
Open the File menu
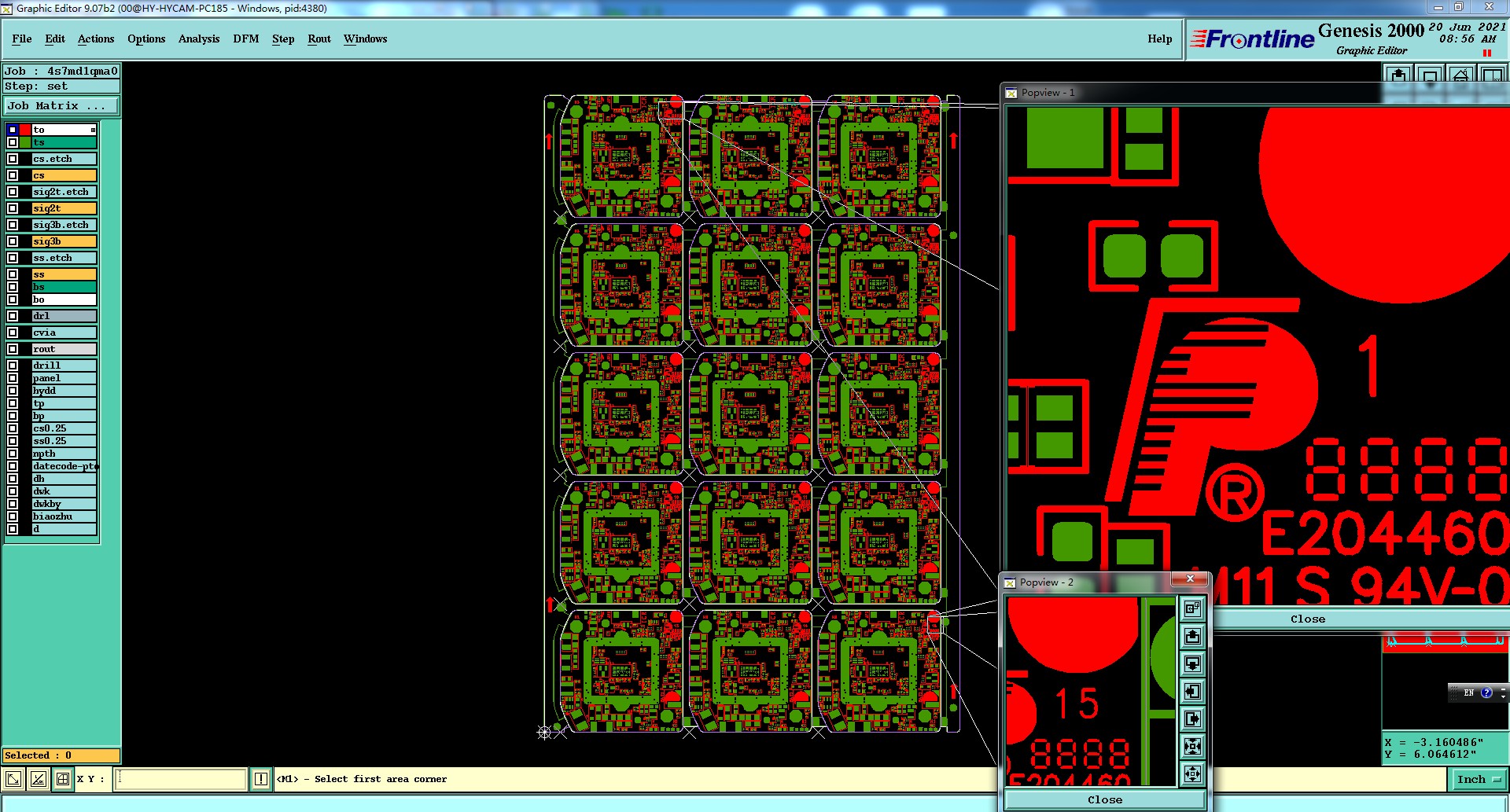(22, 39)
